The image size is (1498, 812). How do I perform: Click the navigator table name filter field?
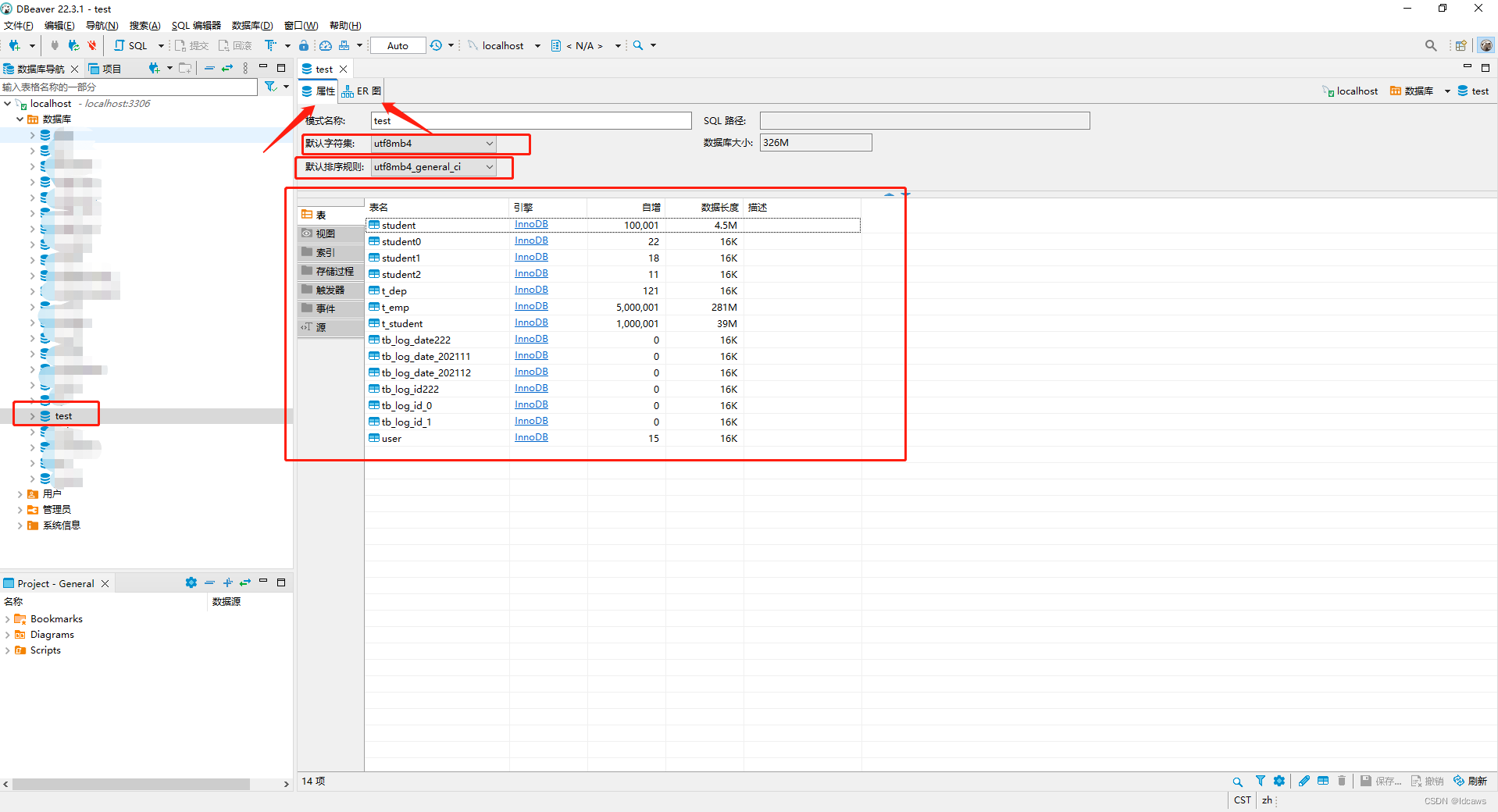point(129,87)
